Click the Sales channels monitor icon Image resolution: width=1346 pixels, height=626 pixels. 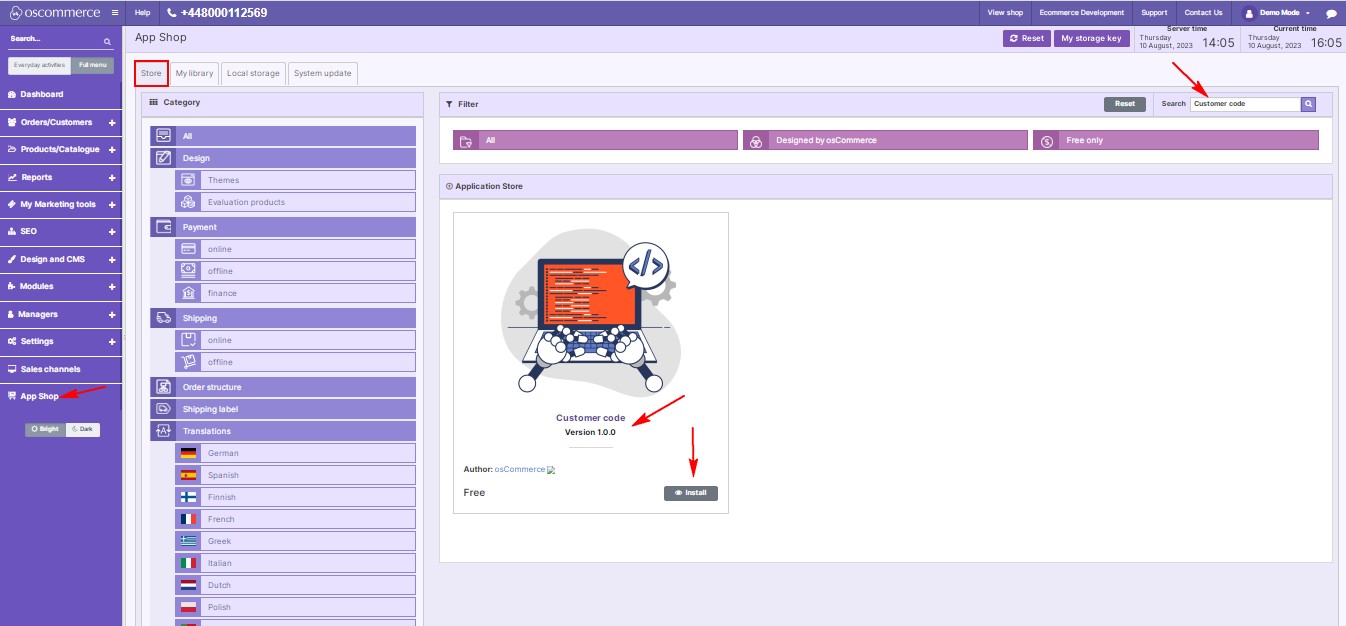tap(13, 369)
